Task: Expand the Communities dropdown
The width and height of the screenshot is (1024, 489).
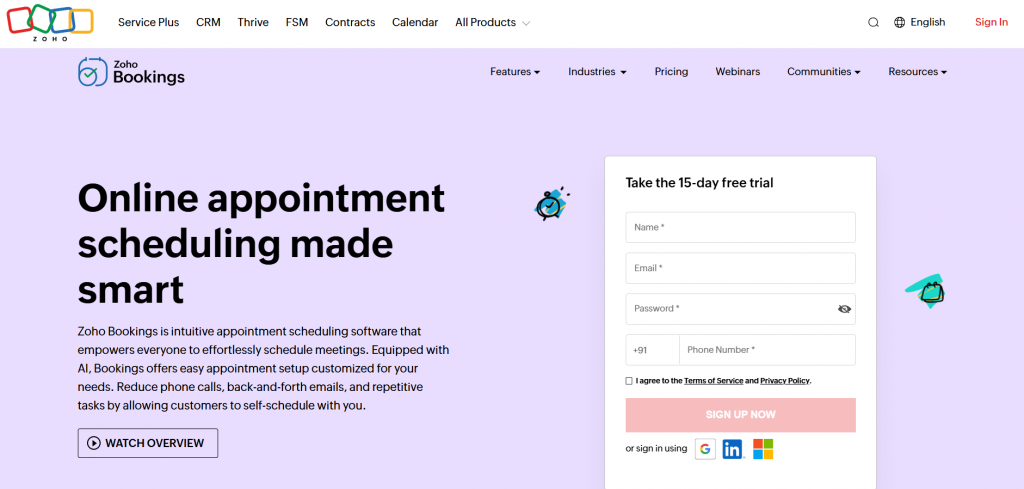Action: [824, 72]
